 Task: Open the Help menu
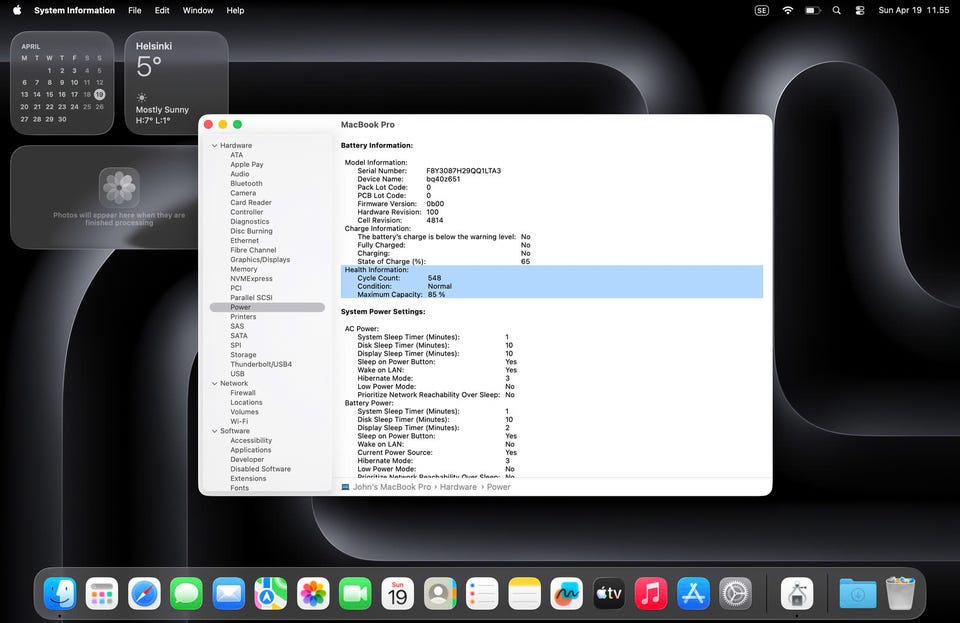[235, 10]
